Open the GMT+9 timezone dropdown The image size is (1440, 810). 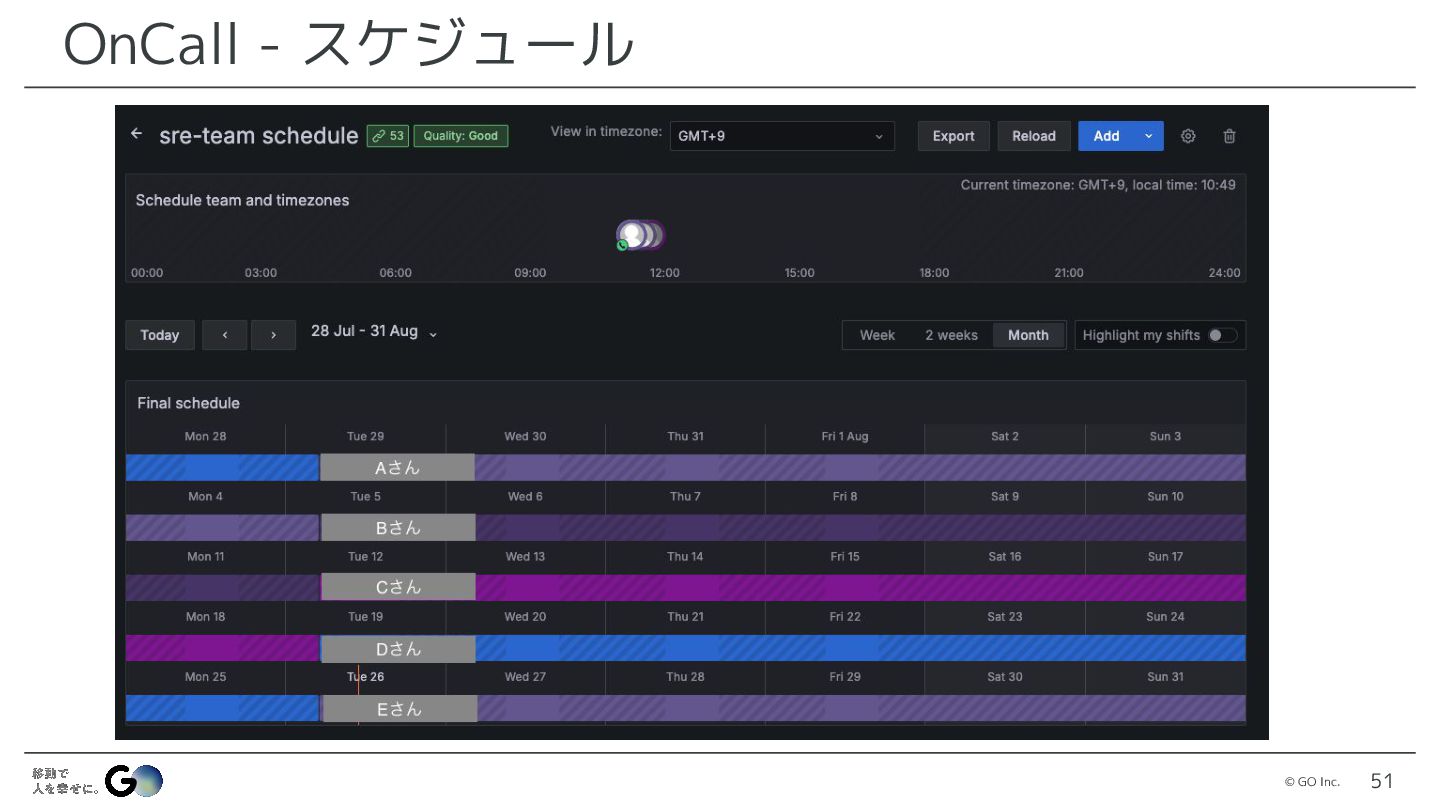coord(782,136)
